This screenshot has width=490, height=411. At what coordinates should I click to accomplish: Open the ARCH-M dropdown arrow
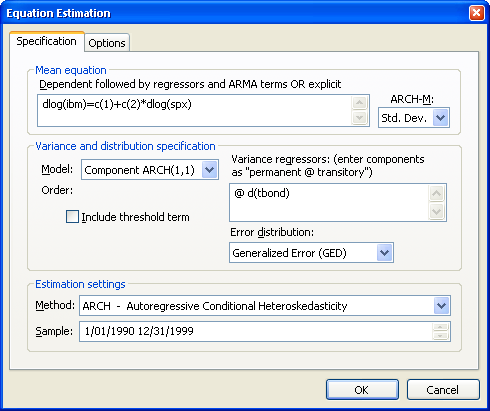(440, 118)
